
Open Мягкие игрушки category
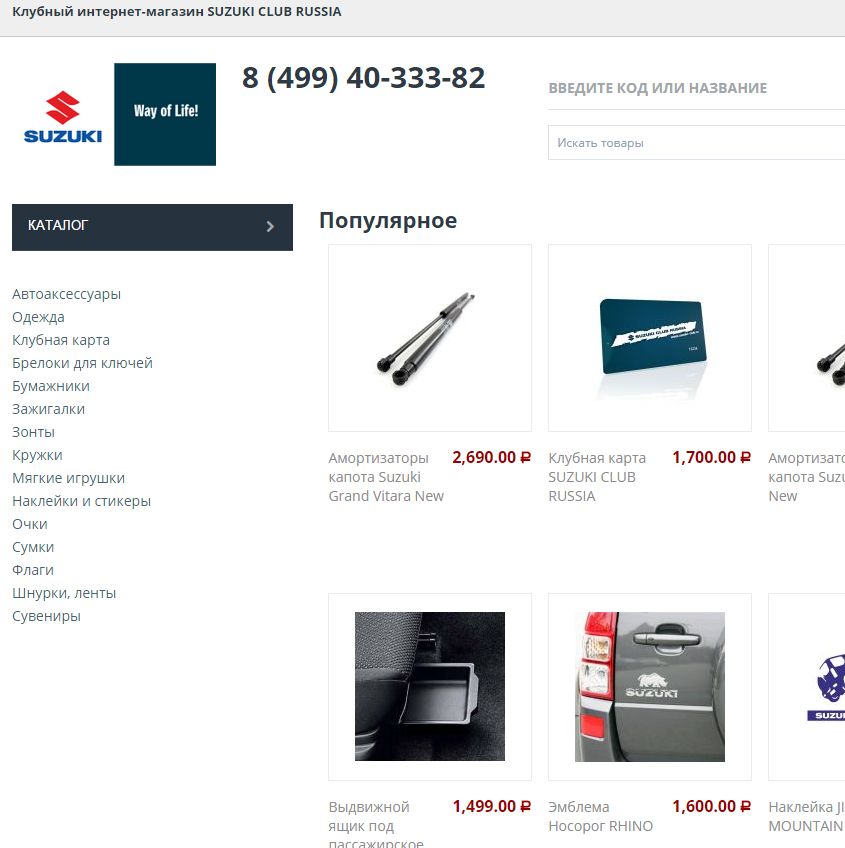(69, 478)
